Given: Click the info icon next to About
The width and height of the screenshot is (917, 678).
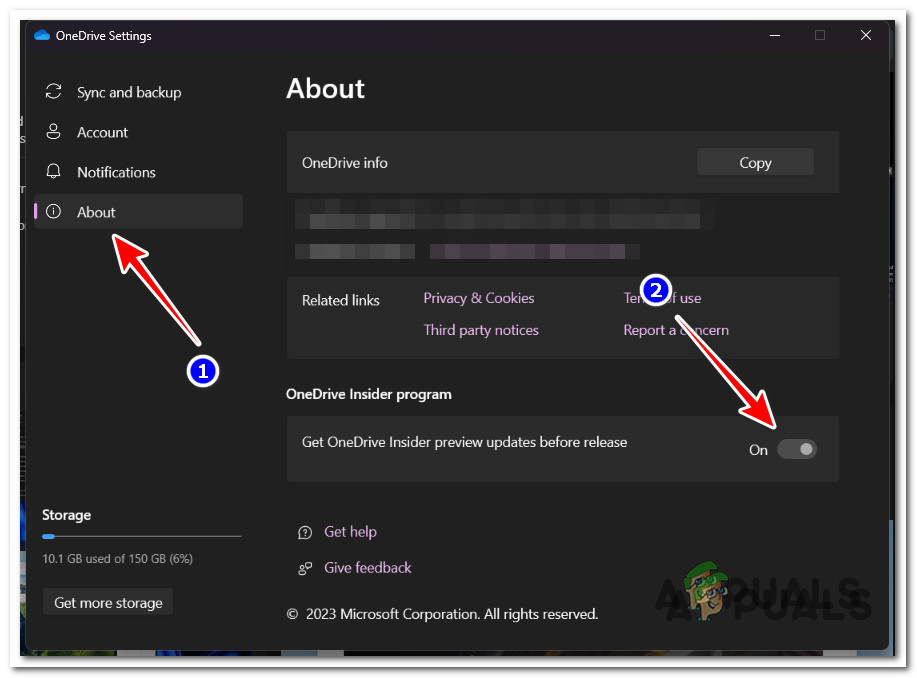Looking at the screenshot, I should (x=53, y=212).
